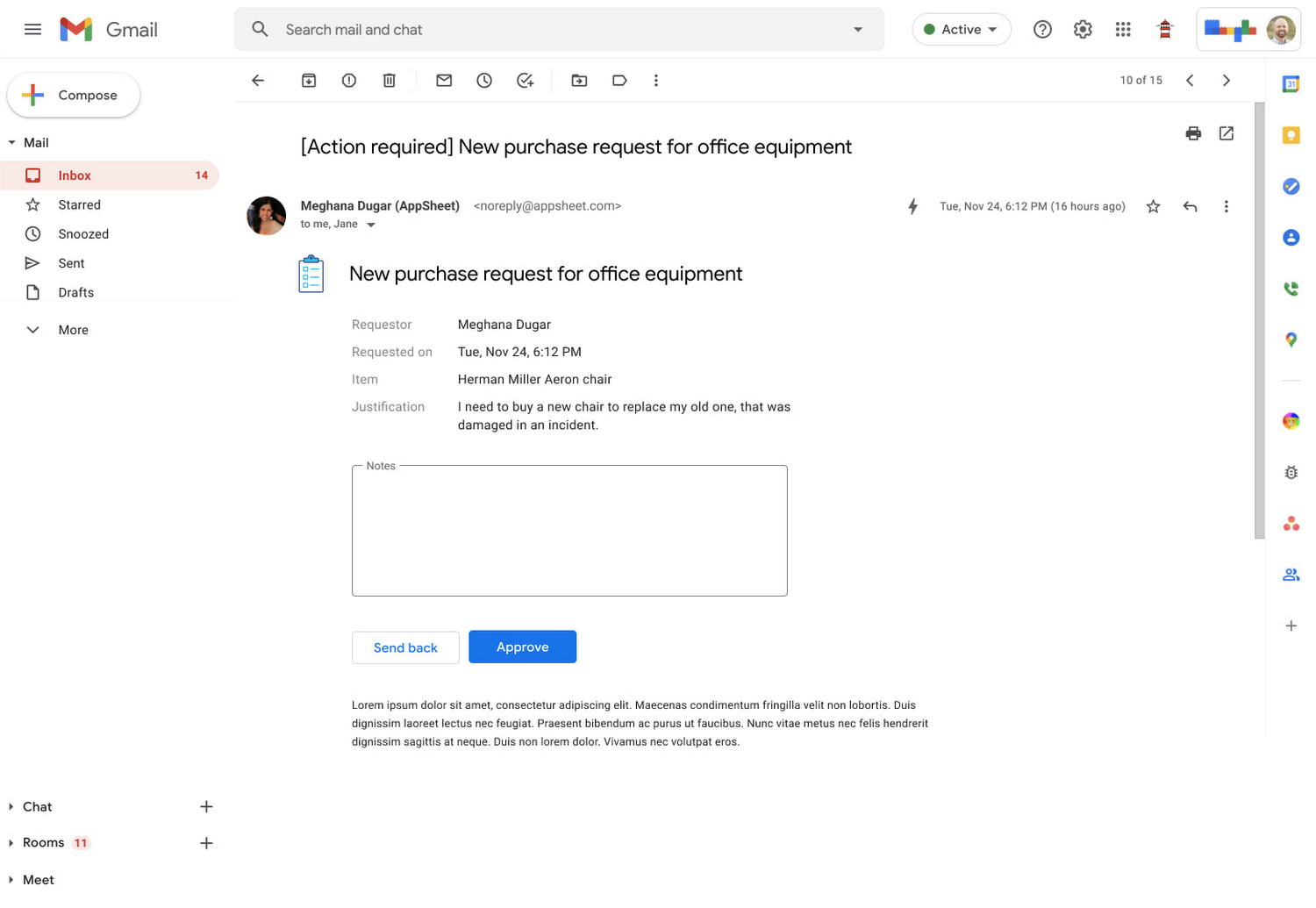
Task: Create a new room with plus
Action: click(206, 843)
